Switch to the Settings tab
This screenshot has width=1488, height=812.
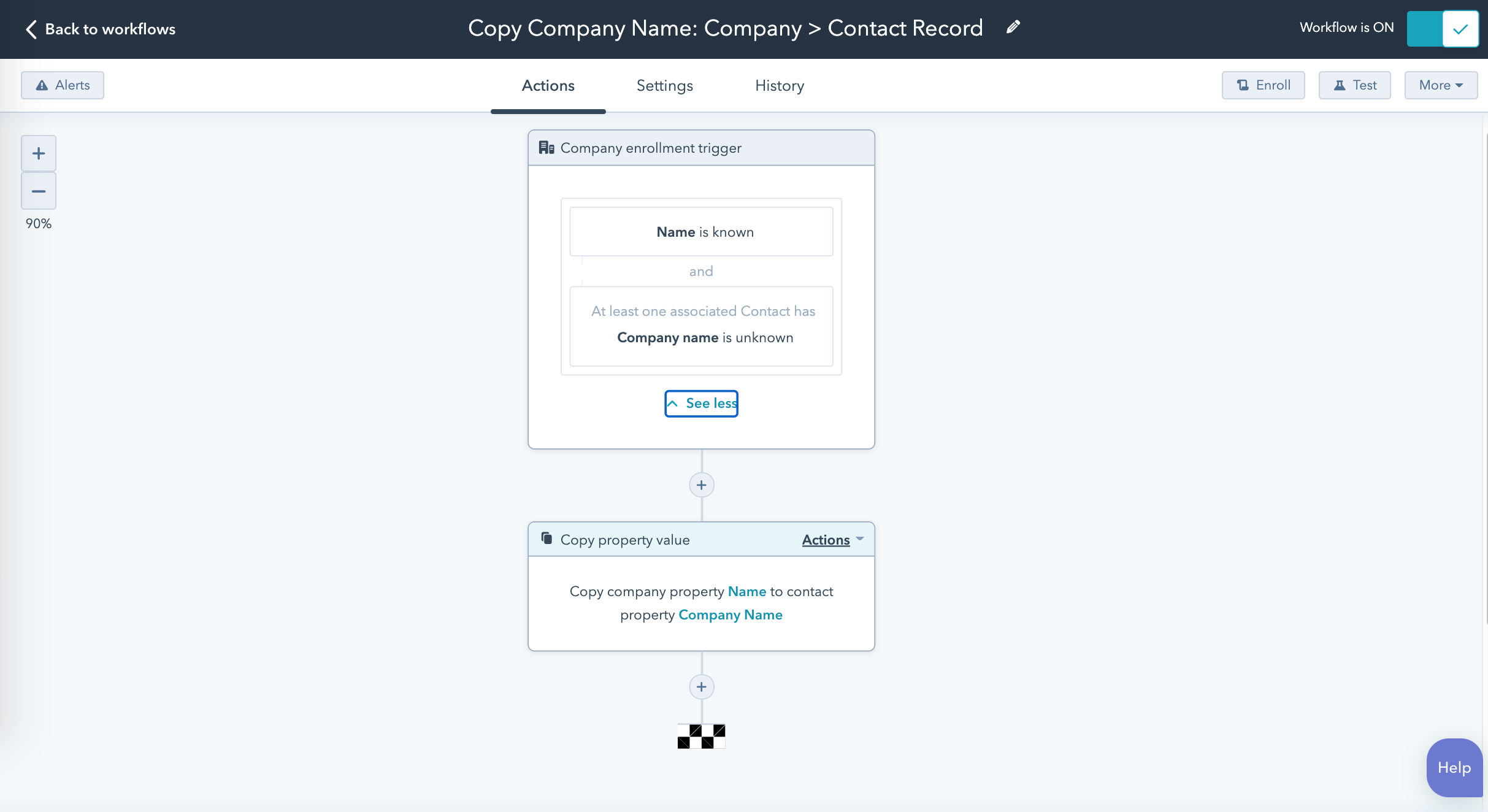(664, 85)
